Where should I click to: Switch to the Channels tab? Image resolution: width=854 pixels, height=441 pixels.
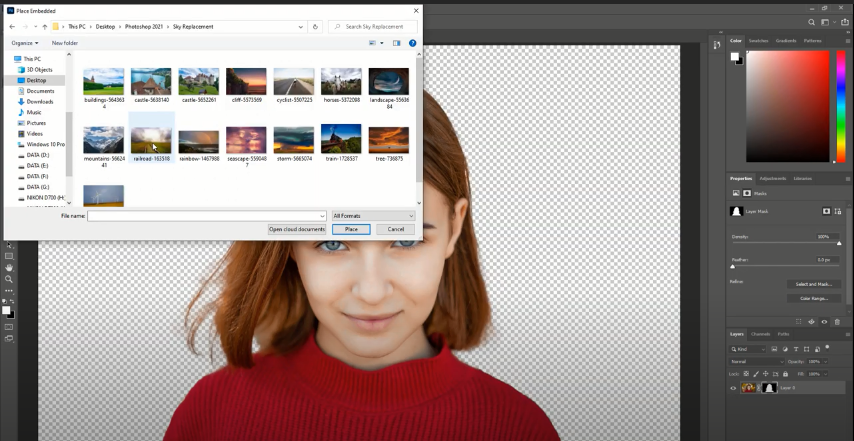tap(760, 334)
